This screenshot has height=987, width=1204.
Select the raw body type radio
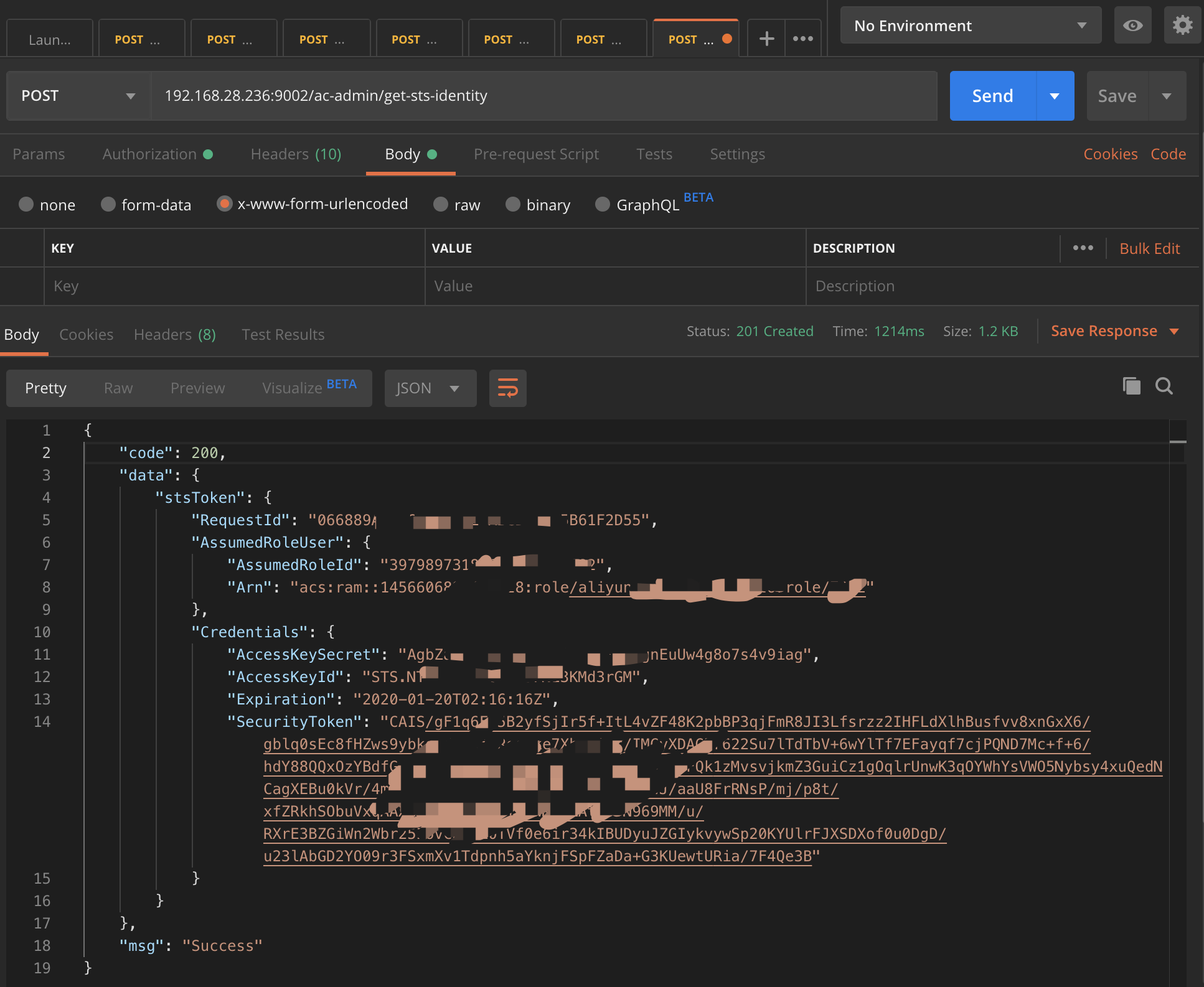(x=441, y=205)
